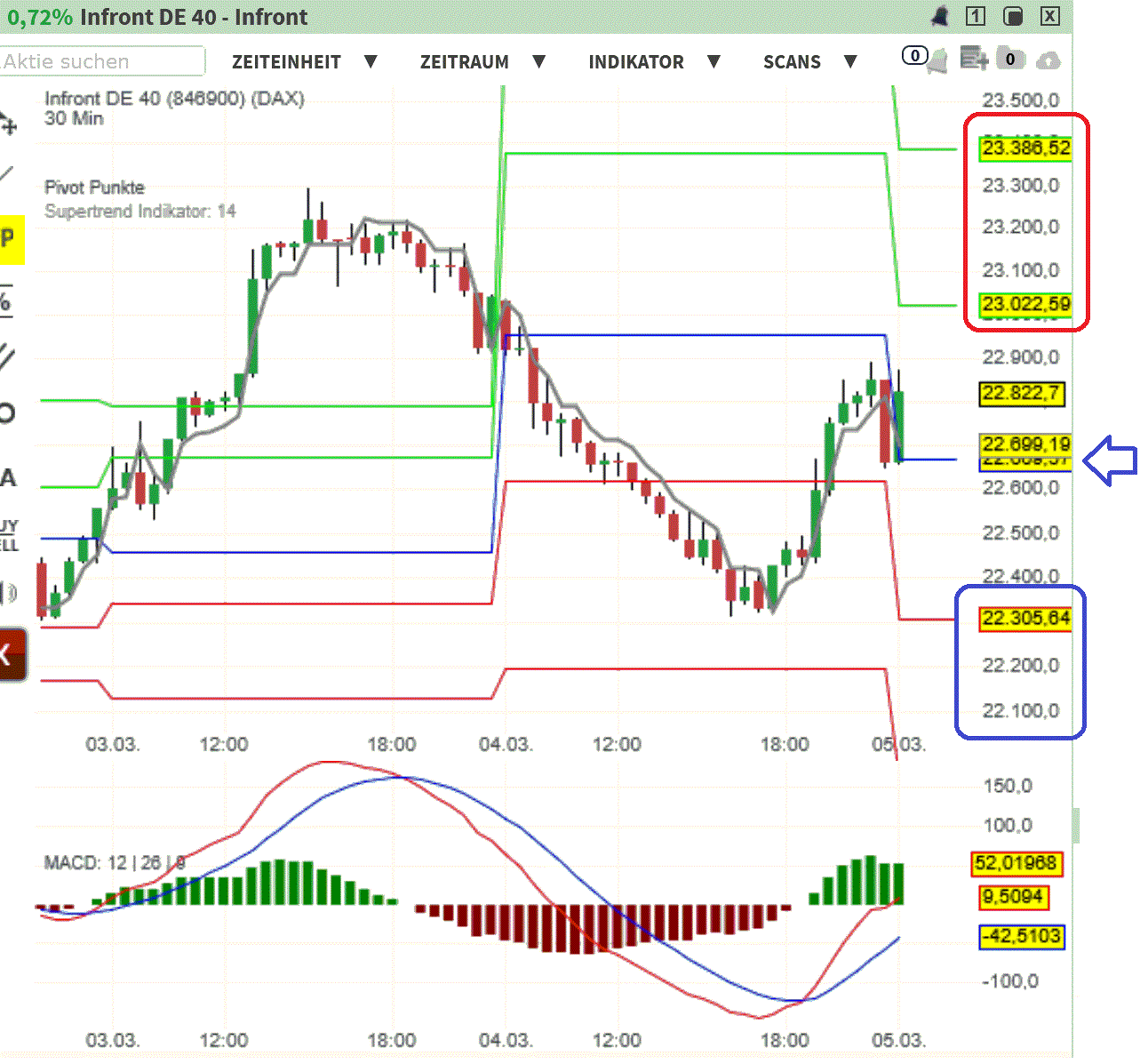Viewport: 1148px width, 1064px height.
Task: Select the text annotation tool
Action: point(9,477)
